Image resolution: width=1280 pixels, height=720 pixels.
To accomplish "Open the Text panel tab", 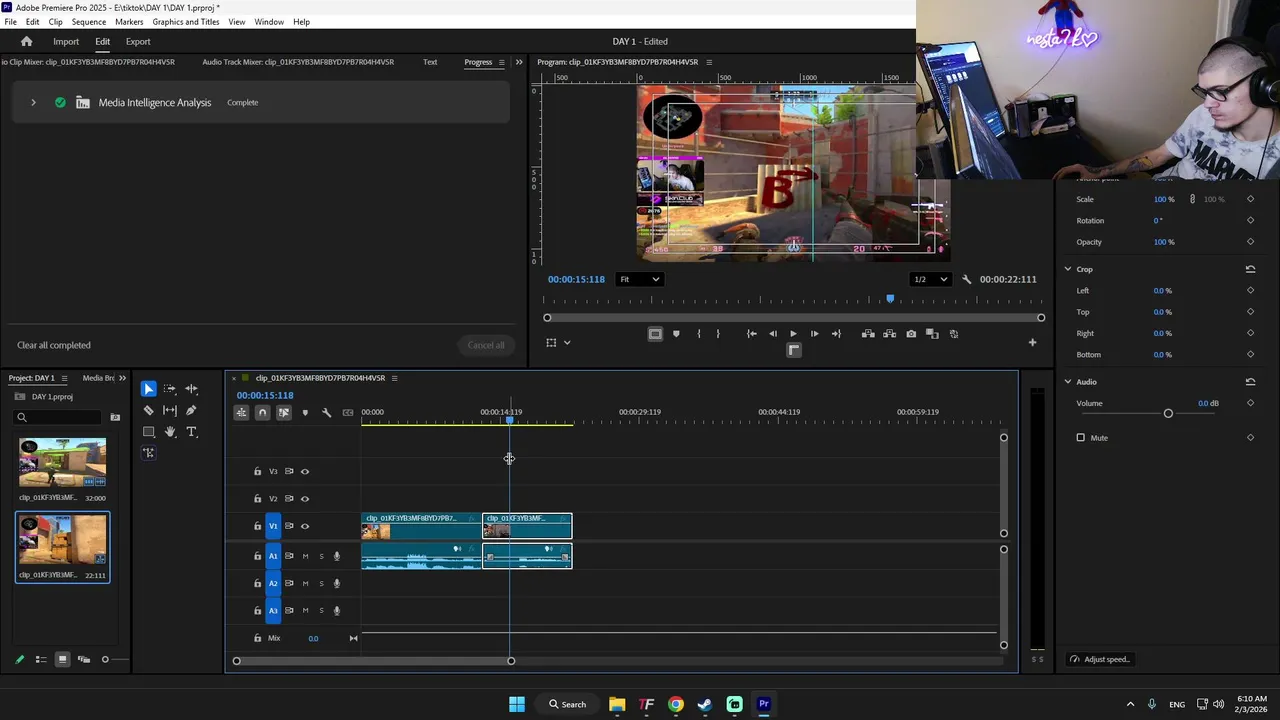I will 430,62.
